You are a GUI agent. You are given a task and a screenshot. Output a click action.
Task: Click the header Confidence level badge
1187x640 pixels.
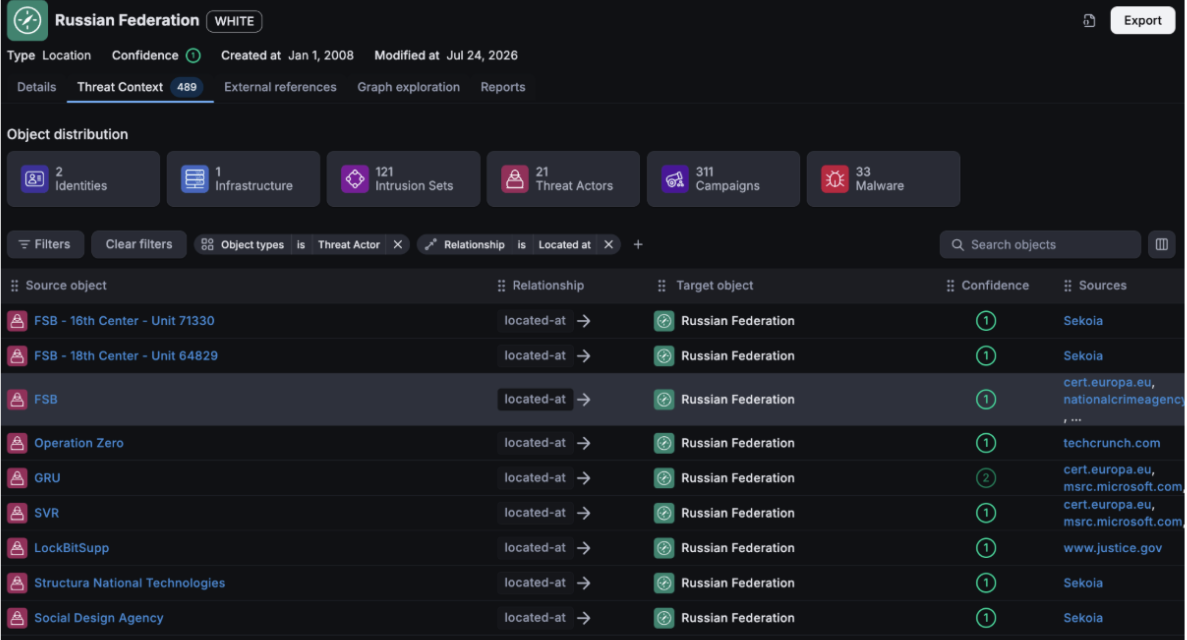click(193, 55)
